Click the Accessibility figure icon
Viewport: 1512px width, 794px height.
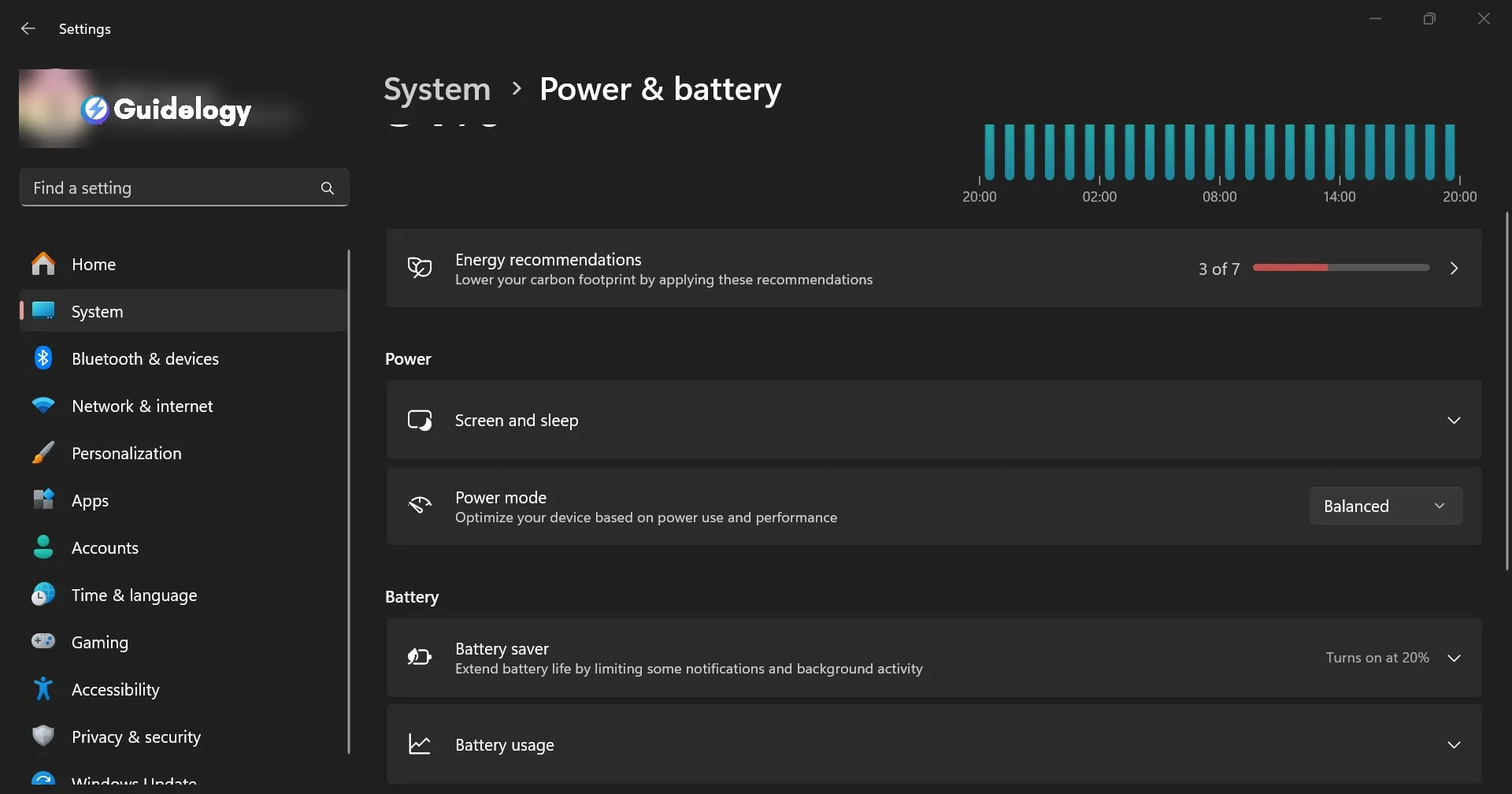[x=43, y=689]
